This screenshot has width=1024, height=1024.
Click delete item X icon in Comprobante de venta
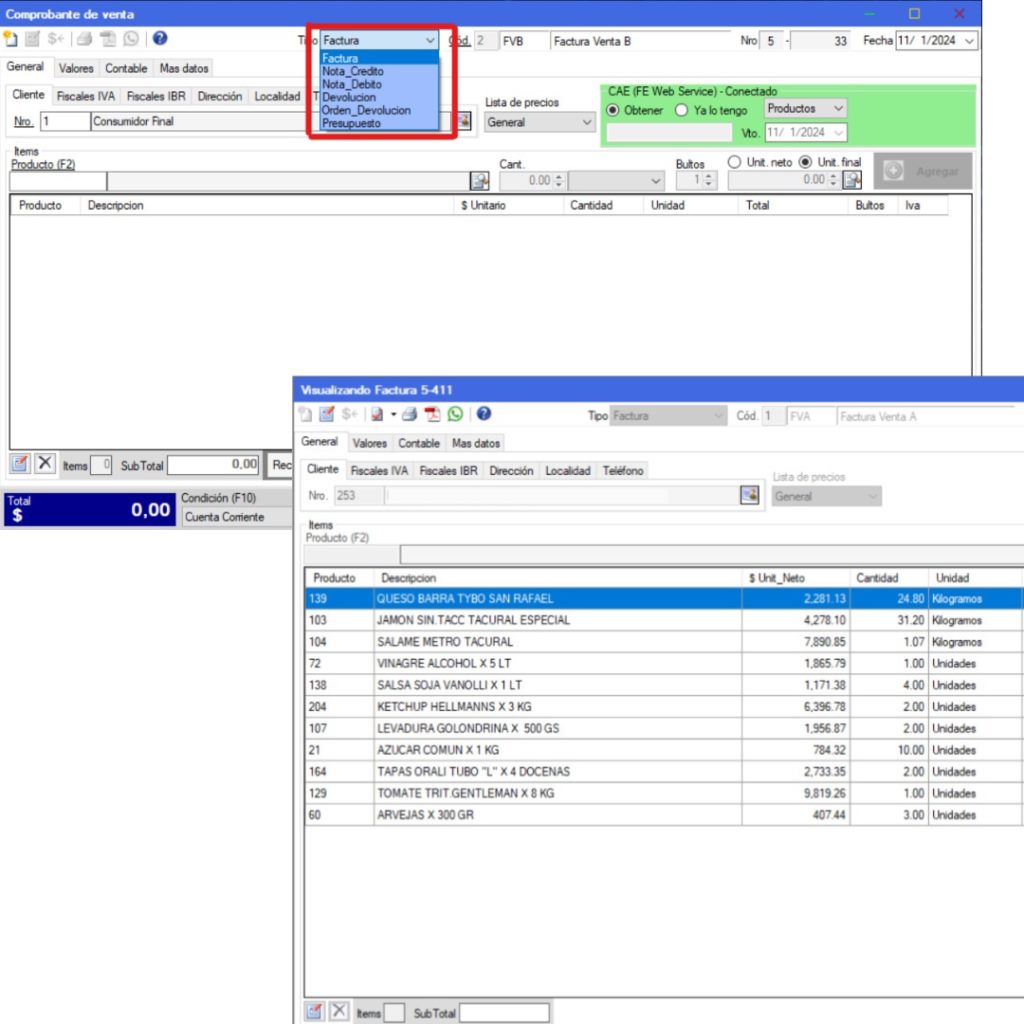pos(44,464)
